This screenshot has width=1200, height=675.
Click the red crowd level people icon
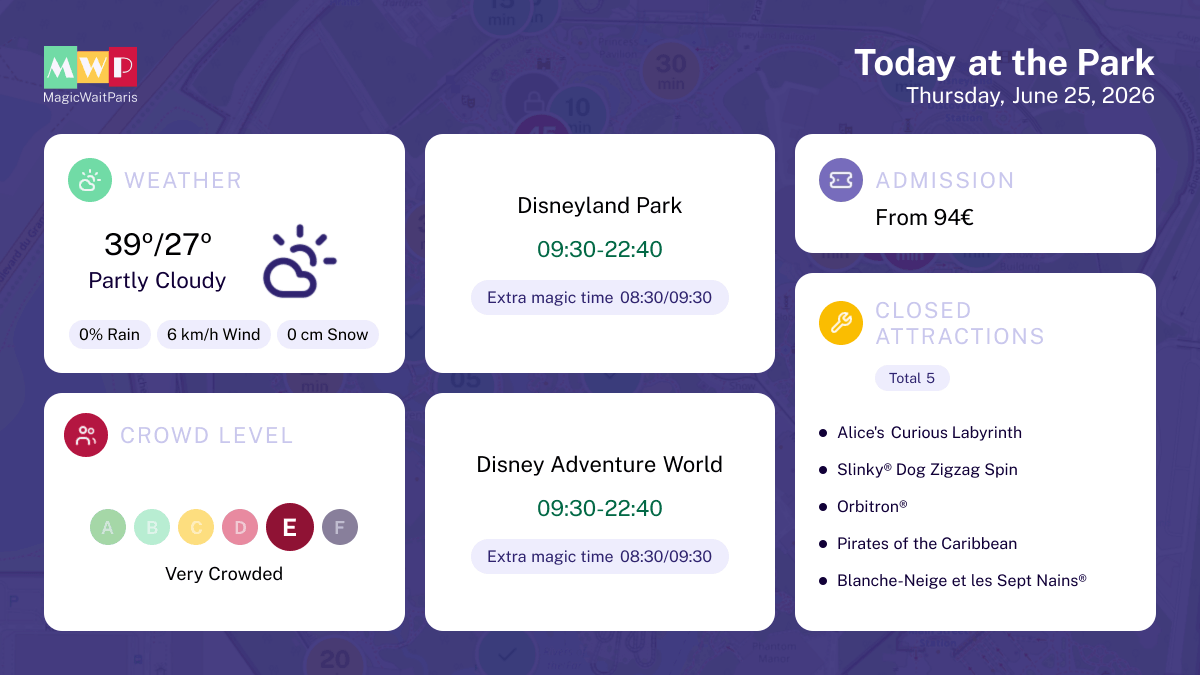[86, 435]
